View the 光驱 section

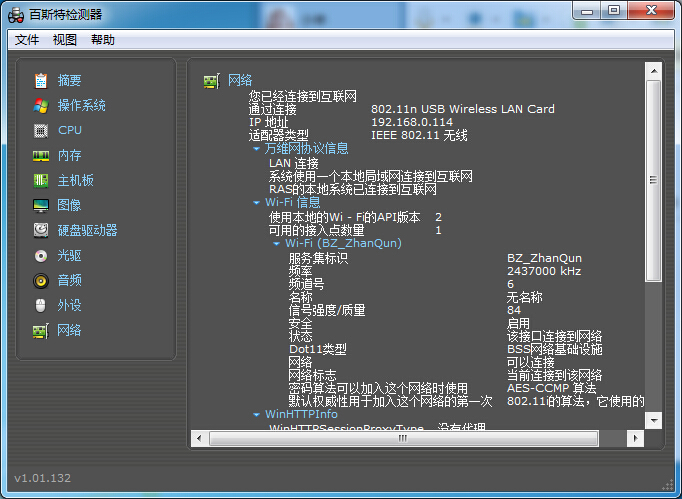point(70,255)
